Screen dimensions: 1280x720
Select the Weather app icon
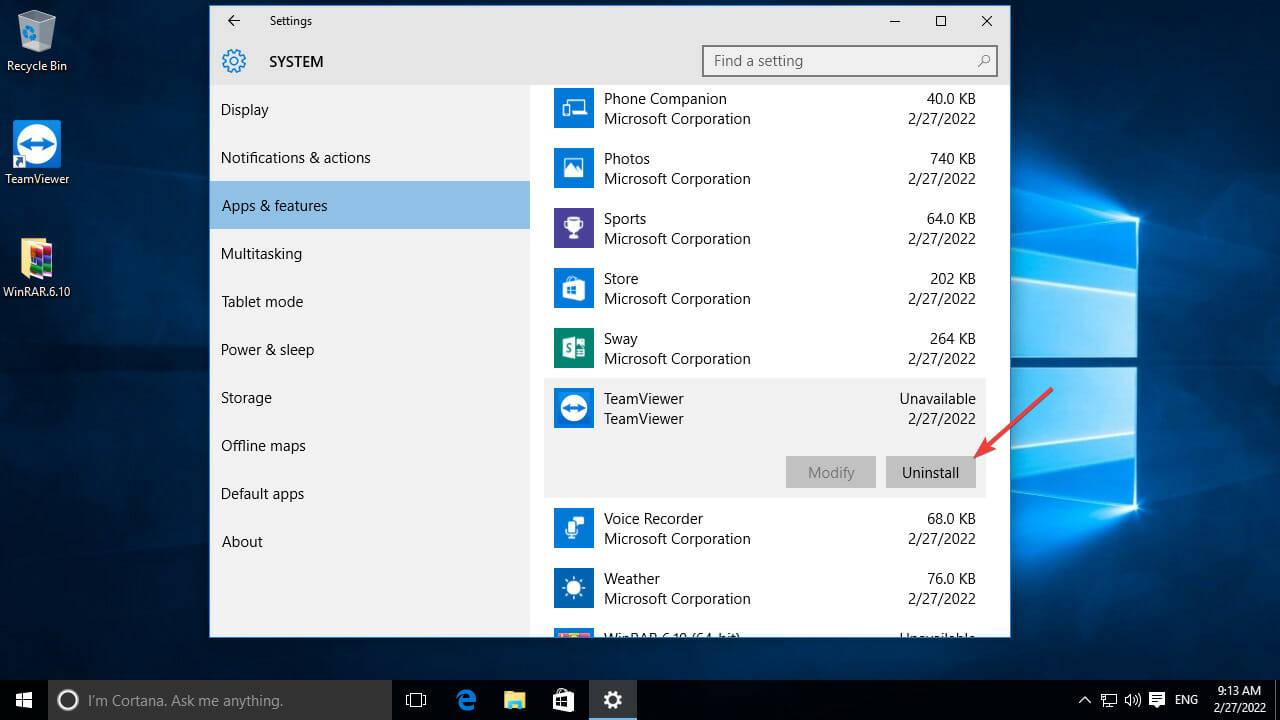click(573, 588)
